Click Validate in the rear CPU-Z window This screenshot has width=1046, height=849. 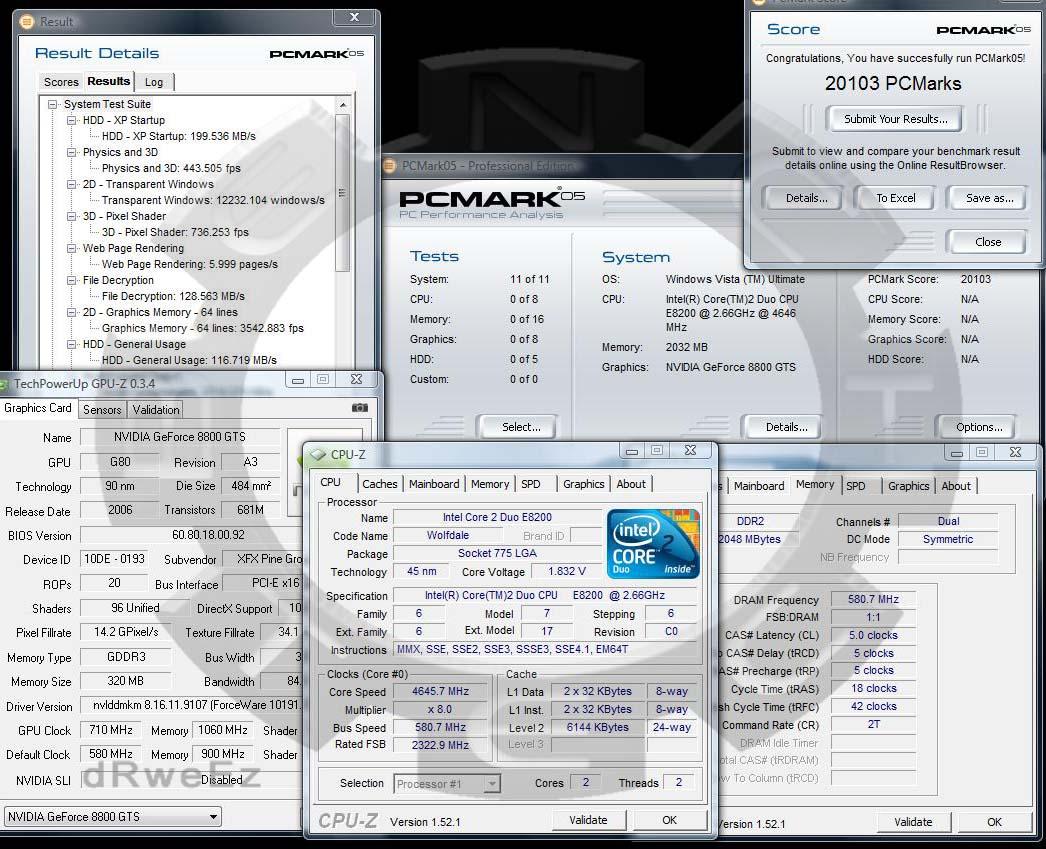click(913, 822)
